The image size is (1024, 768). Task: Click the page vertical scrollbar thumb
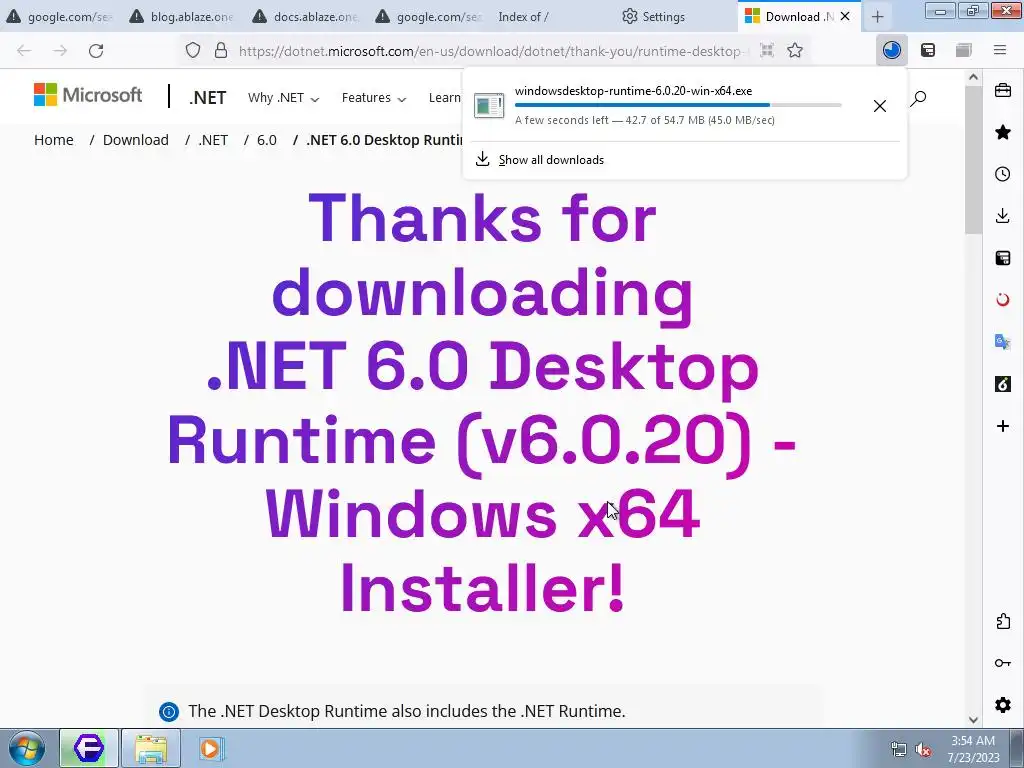pyautogui.click(x=973, y=161)
